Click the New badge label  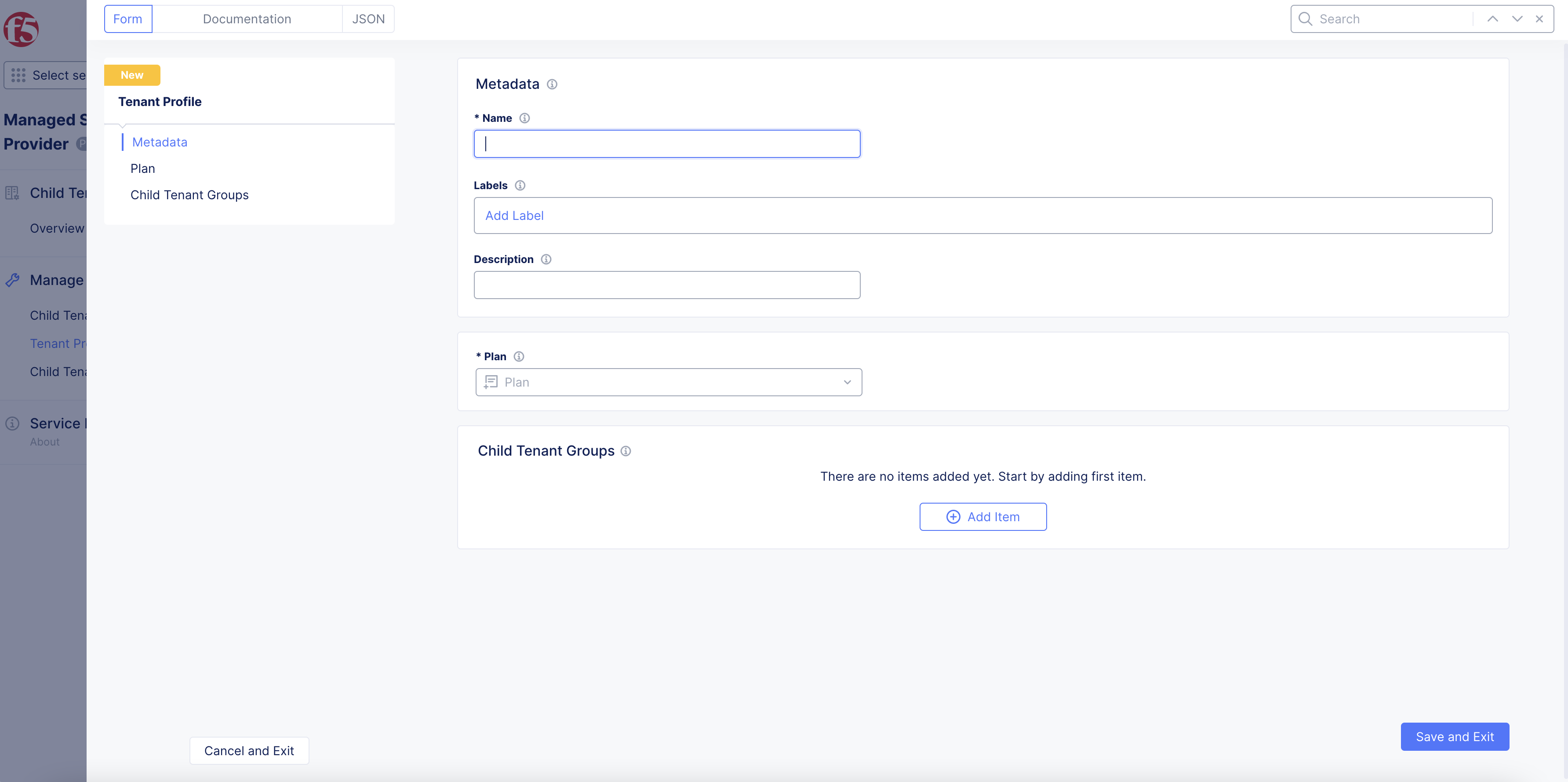pos(132,75)
